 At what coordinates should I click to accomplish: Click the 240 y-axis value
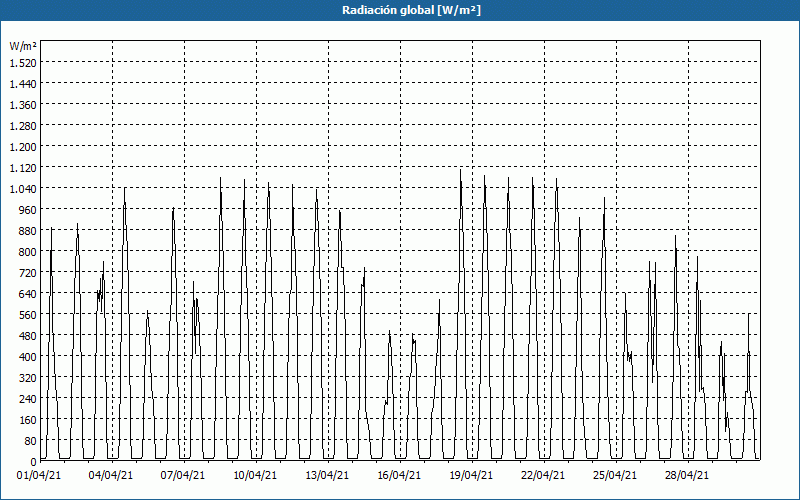click(x=28, y=399)
